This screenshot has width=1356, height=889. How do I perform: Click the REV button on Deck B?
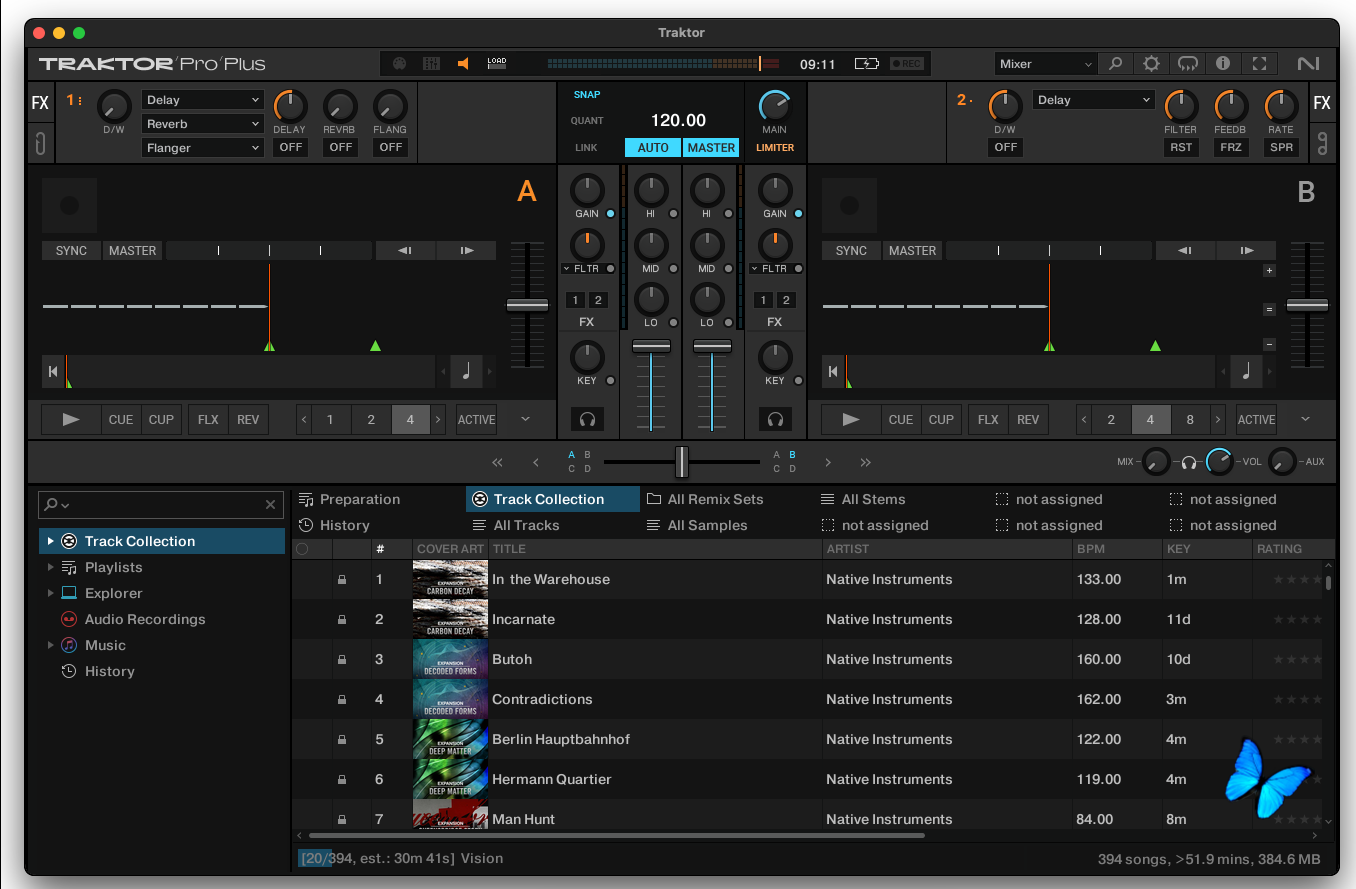pyautogui.click(x=1028, y=420)
